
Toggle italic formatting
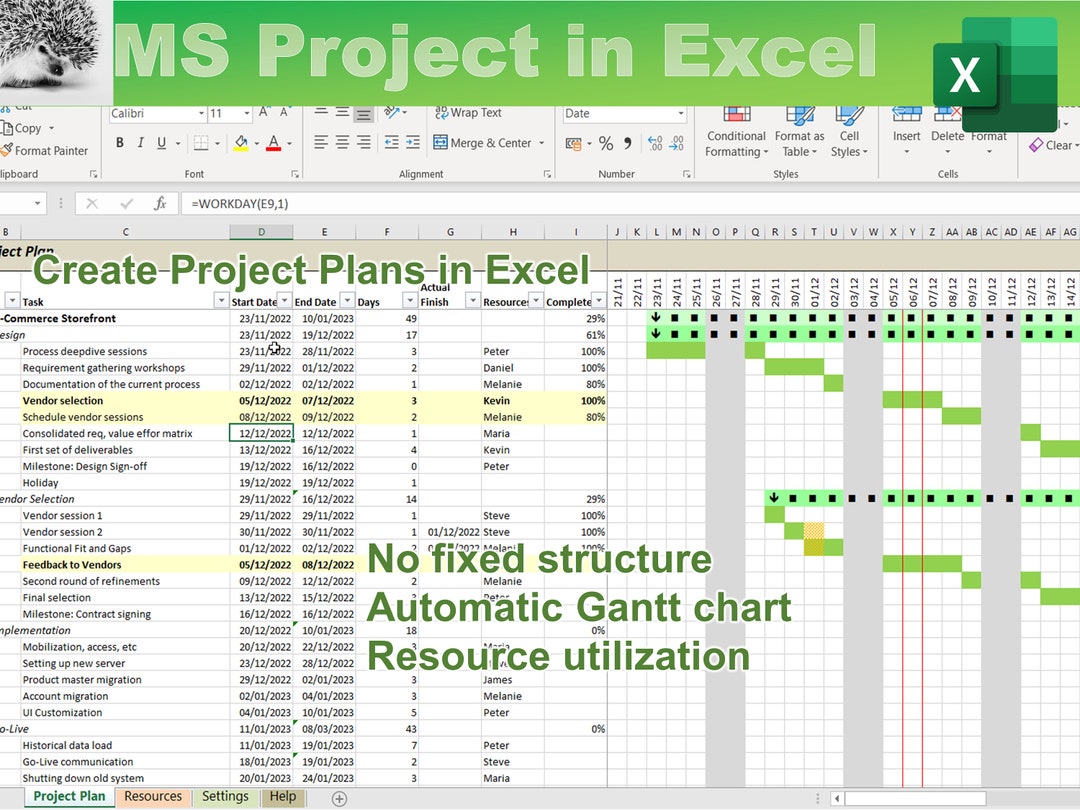(x=140, y=144)
